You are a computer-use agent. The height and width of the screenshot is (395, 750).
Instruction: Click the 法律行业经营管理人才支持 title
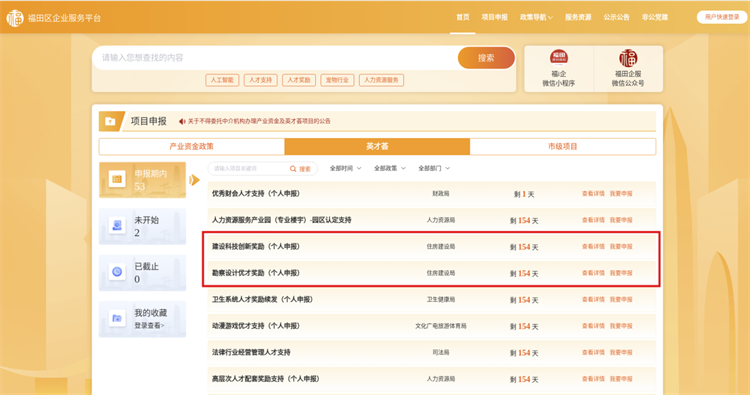251,352
